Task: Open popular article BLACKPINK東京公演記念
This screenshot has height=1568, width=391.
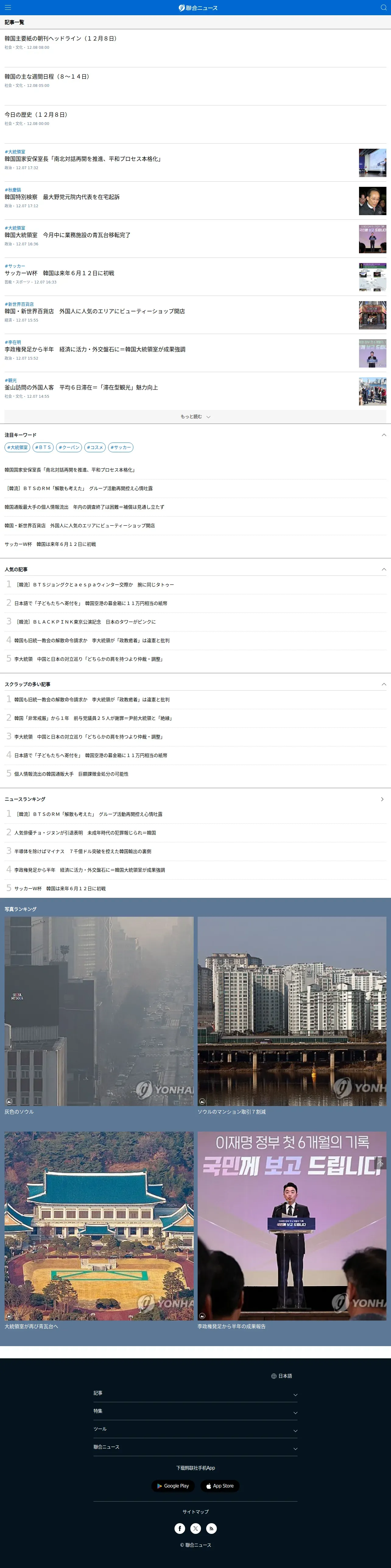Action: tap(85, 622)
